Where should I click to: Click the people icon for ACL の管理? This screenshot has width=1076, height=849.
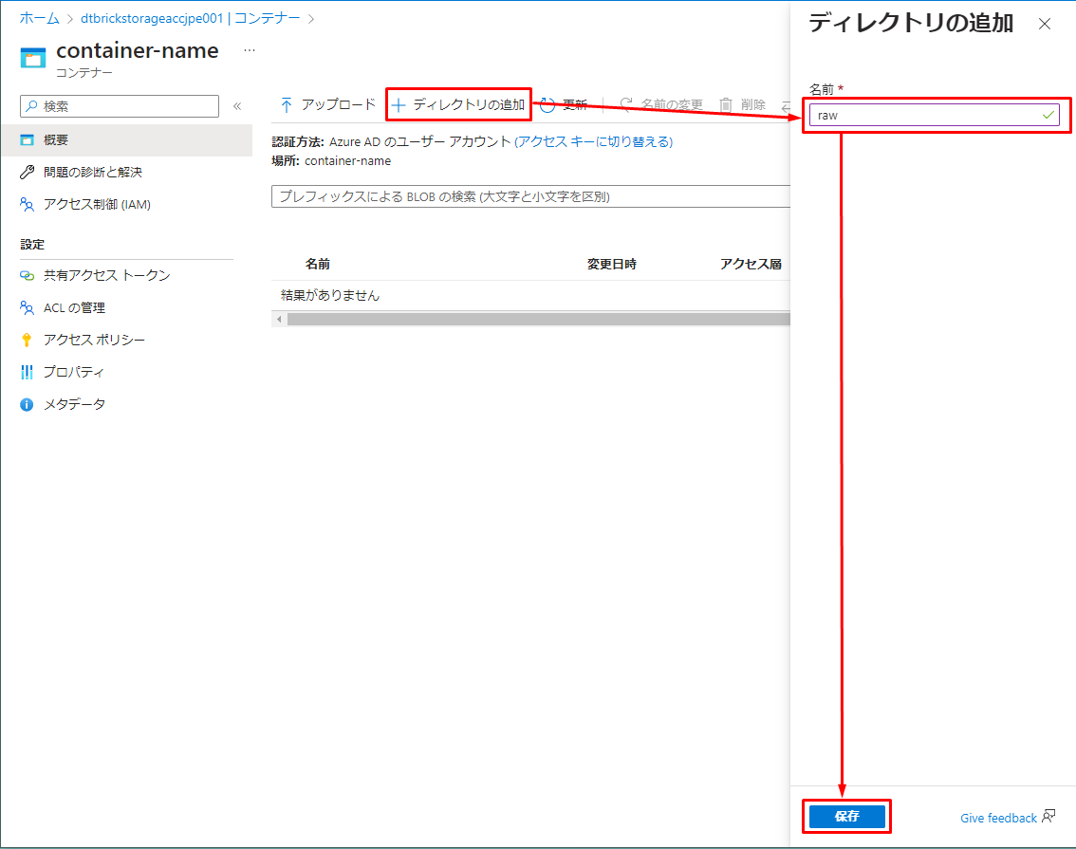coord(27,307)
